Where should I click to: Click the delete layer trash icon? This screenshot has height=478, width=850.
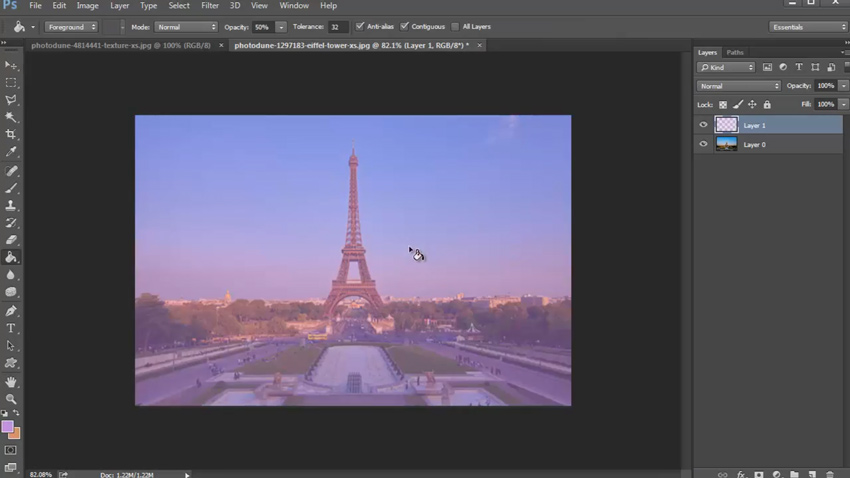830,474
